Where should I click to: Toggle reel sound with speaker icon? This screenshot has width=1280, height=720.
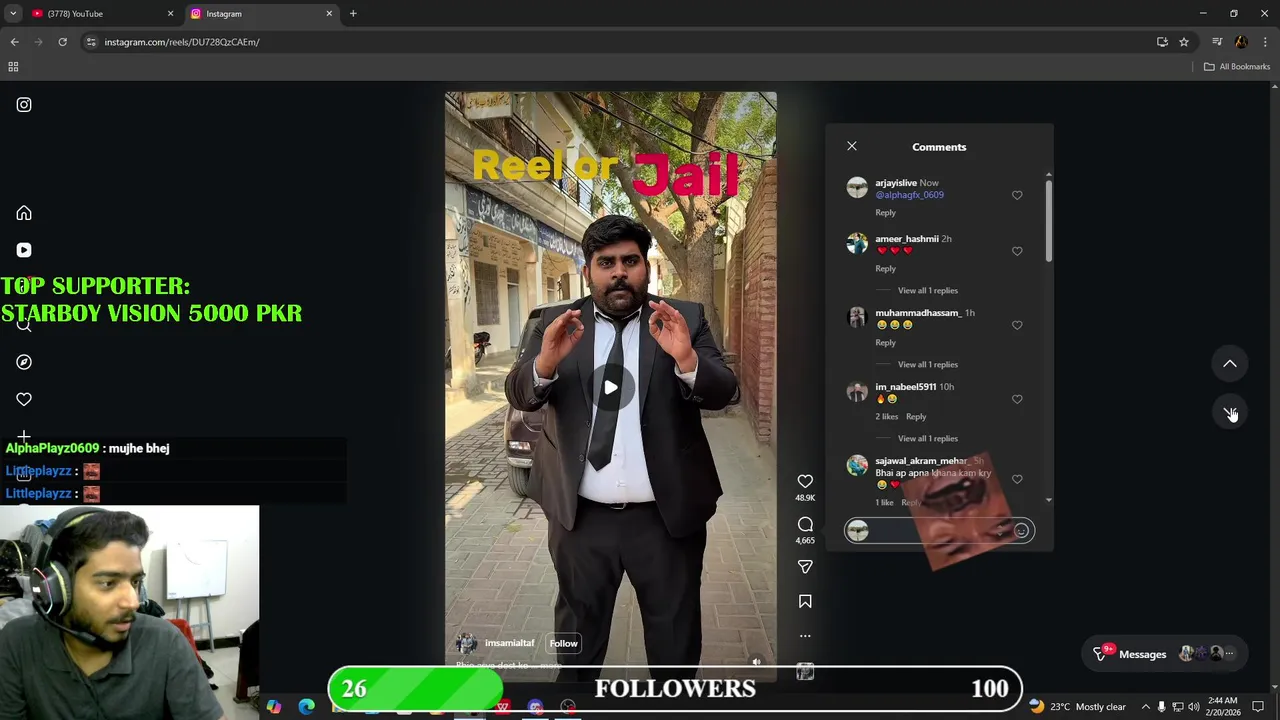click(756, 661)
